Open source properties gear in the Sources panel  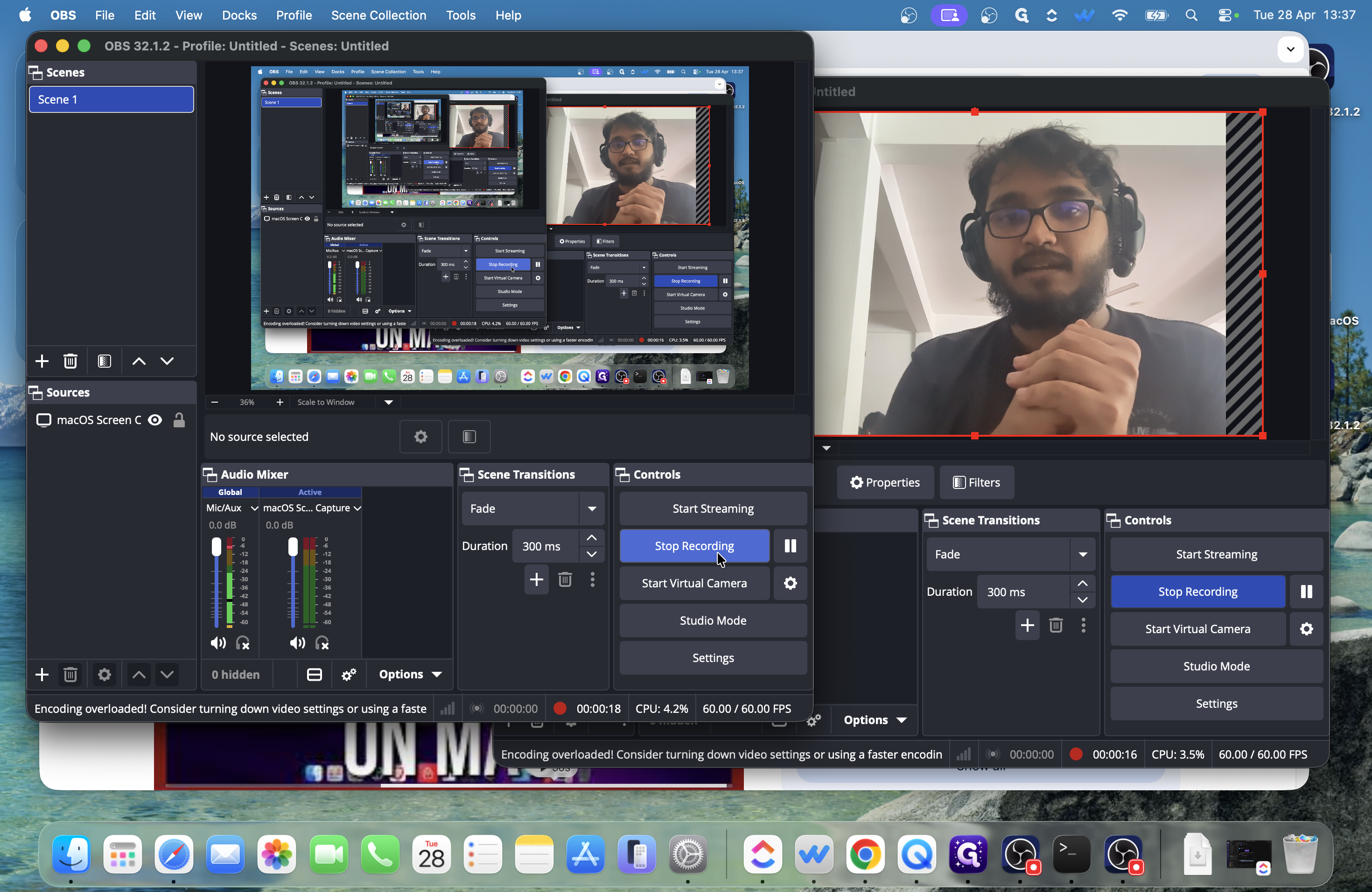tap(105, 675)
